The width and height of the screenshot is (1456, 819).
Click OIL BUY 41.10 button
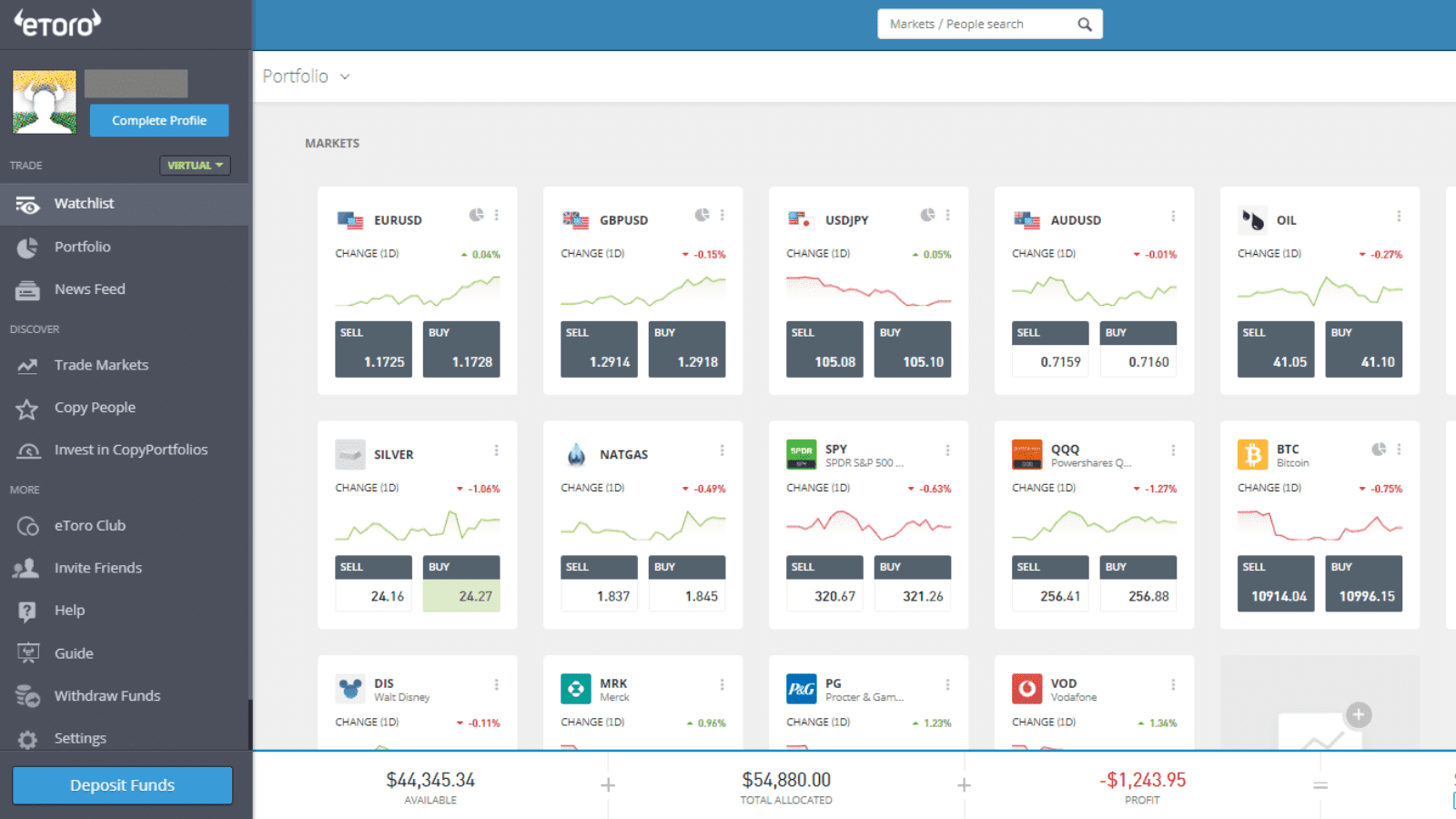tap(1364, 349)
